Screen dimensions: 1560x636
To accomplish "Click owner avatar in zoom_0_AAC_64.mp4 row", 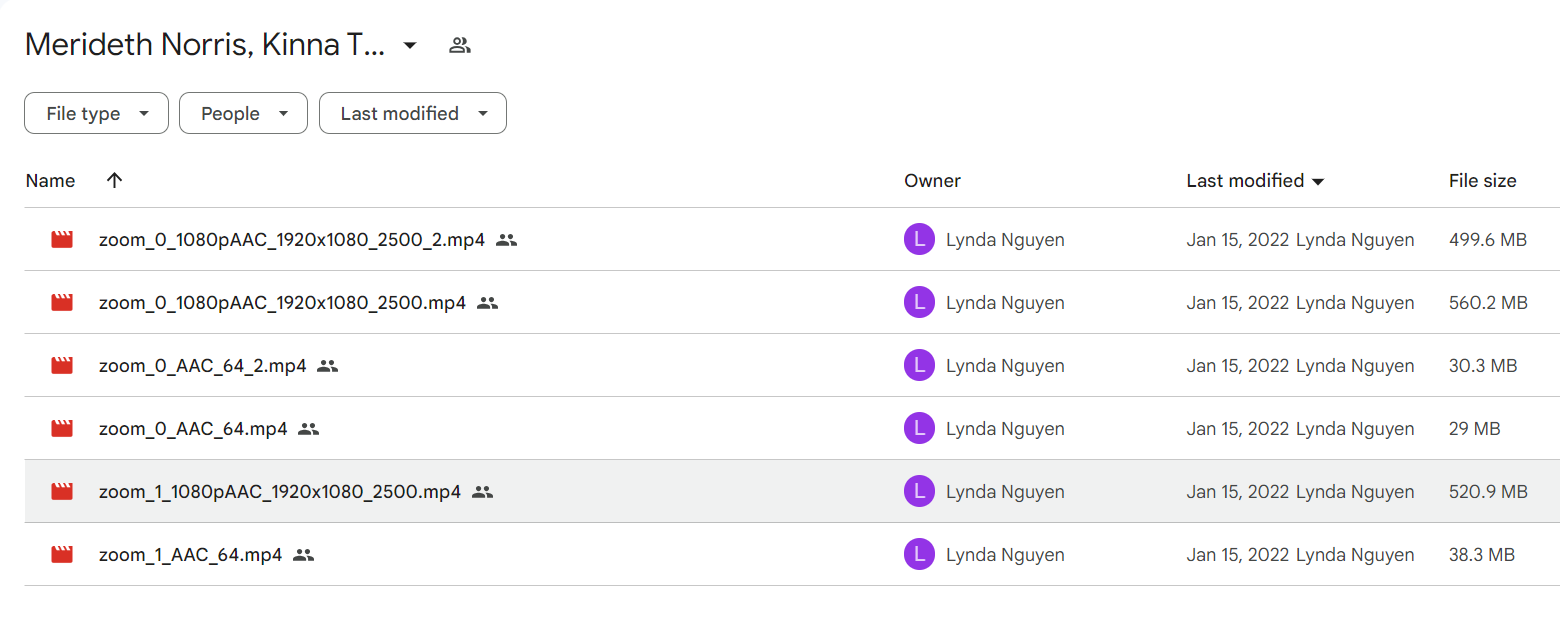I will (919, 429).
